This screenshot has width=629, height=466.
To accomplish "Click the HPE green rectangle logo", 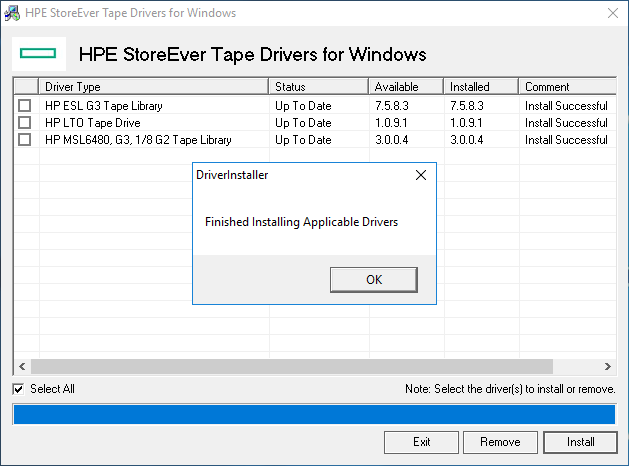I will (38, 54).
